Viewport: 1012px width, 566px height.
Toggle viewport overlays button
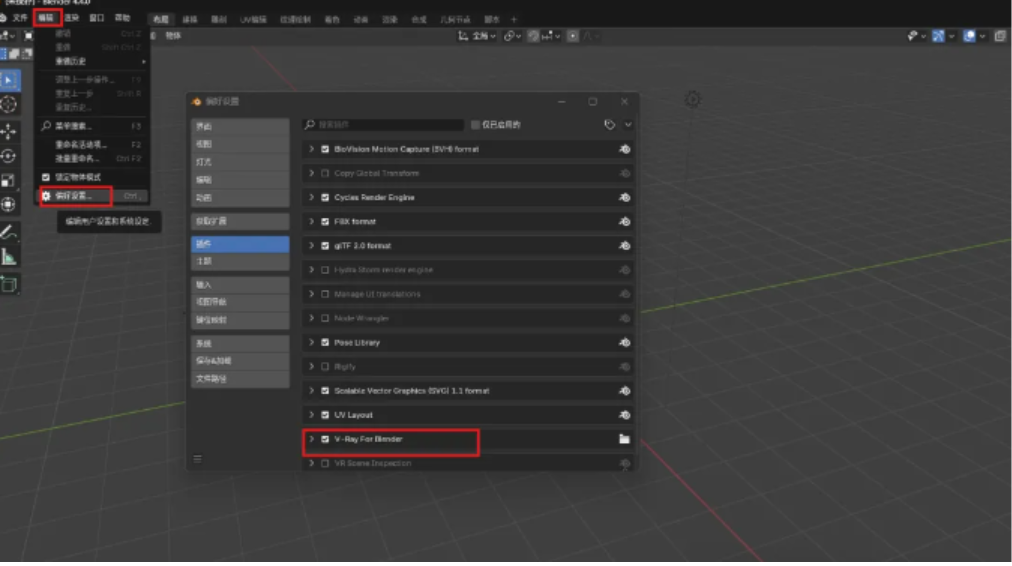[x=969, y=36]
